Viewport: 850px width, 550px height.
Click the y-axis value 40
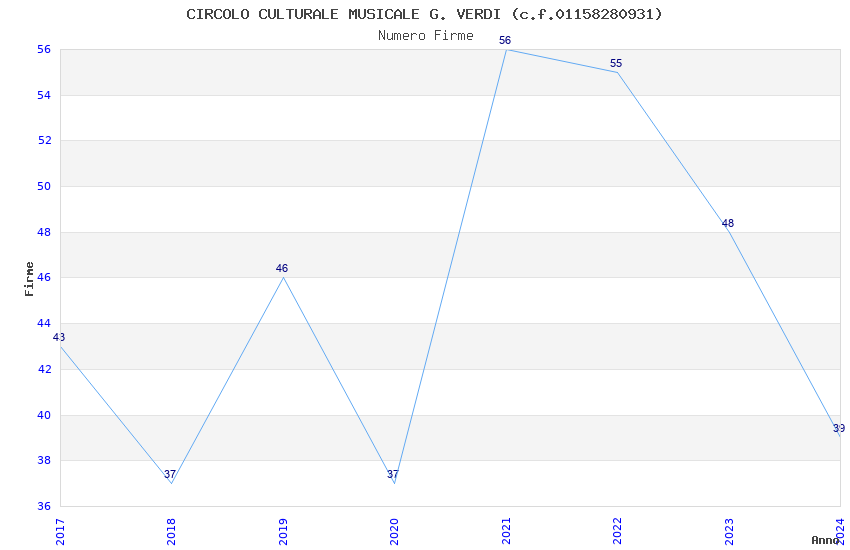[44, 415]
